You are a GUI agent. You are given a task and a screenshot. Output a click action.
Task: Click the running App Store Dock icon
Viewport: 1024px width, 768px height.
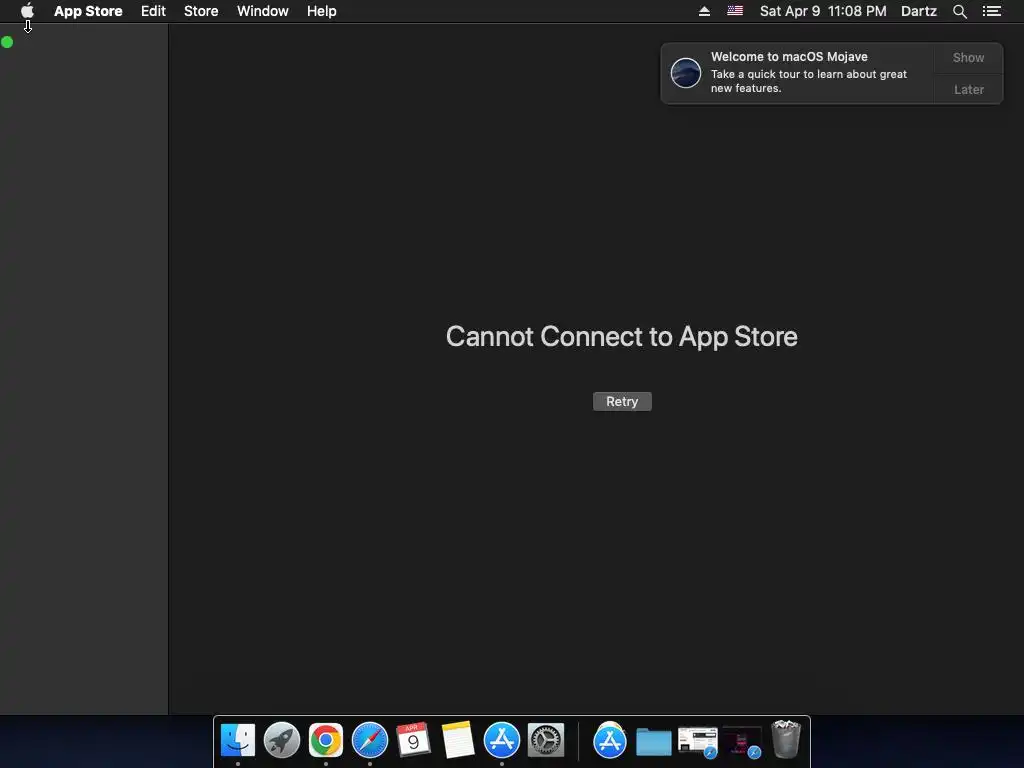[502, 741]
